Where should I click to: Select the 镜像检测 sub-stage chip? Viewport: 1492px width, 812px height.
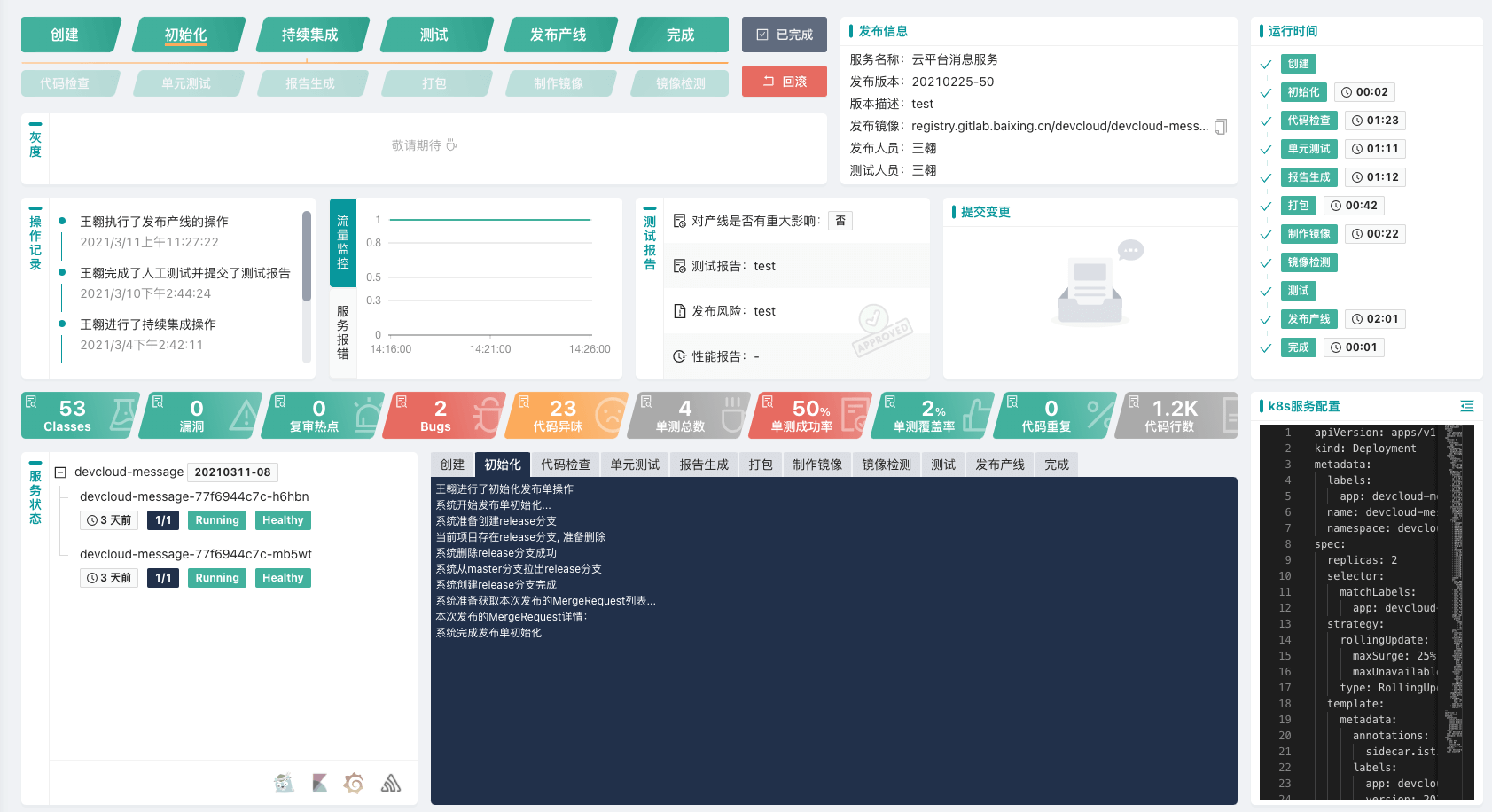click(679, 83)
